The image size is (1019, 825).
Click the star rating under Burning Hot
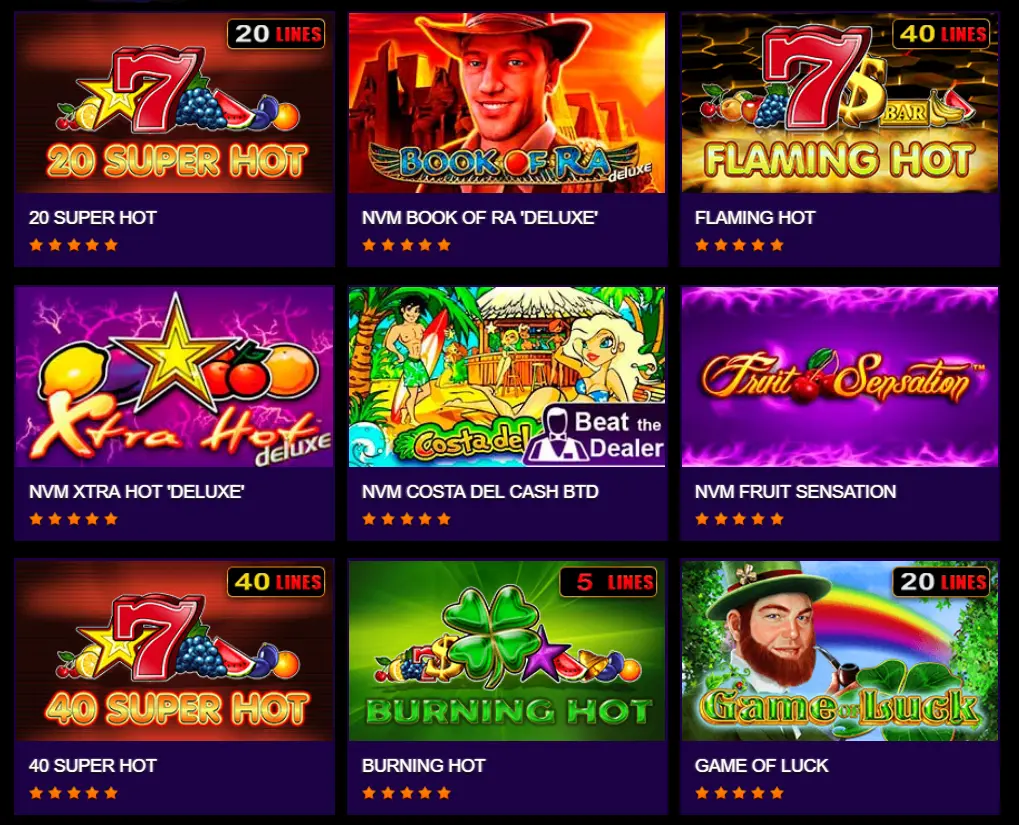pos(406,793)
